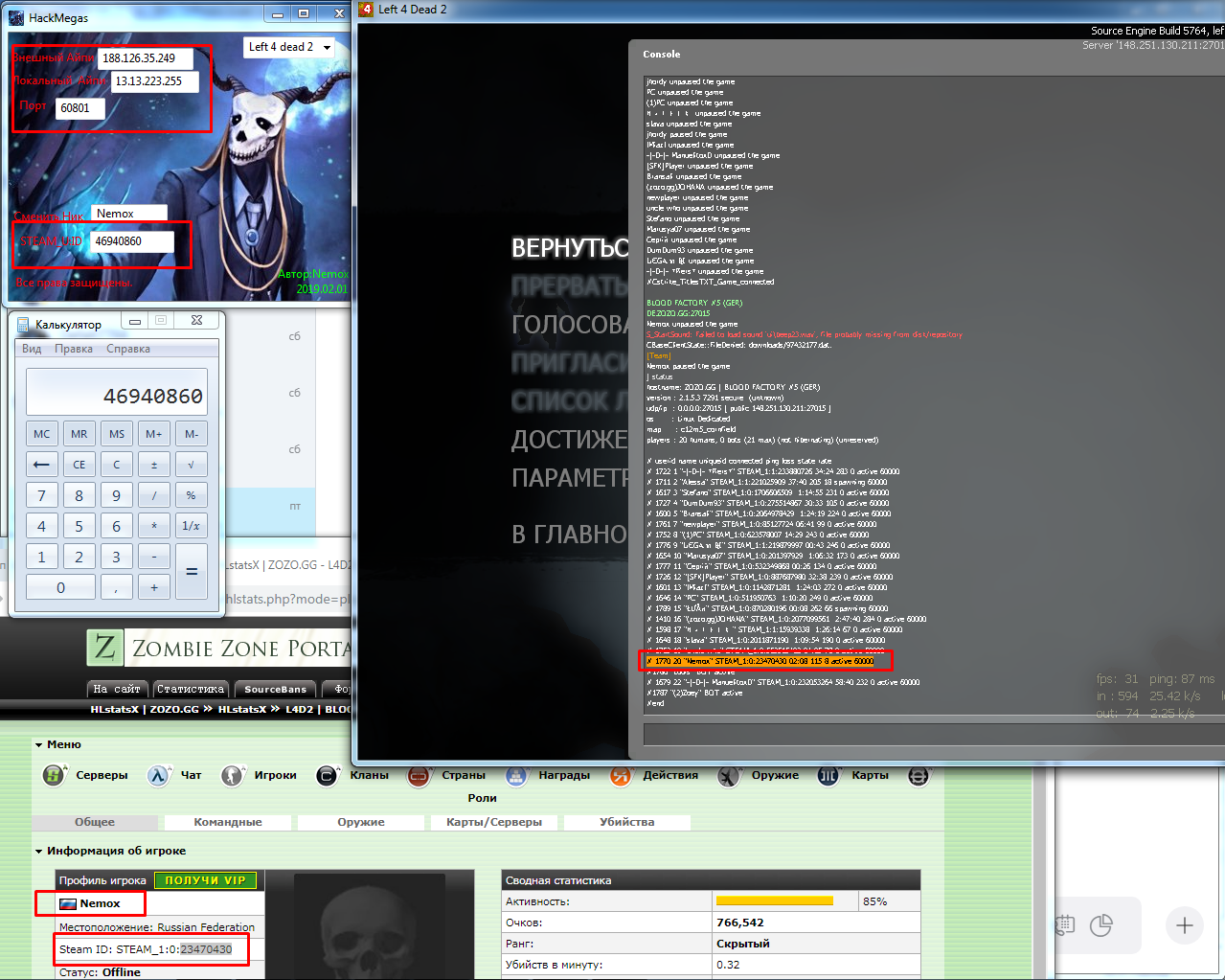Click the SourceBans navigation button
1225x980 pixels.
pos(276,689)
